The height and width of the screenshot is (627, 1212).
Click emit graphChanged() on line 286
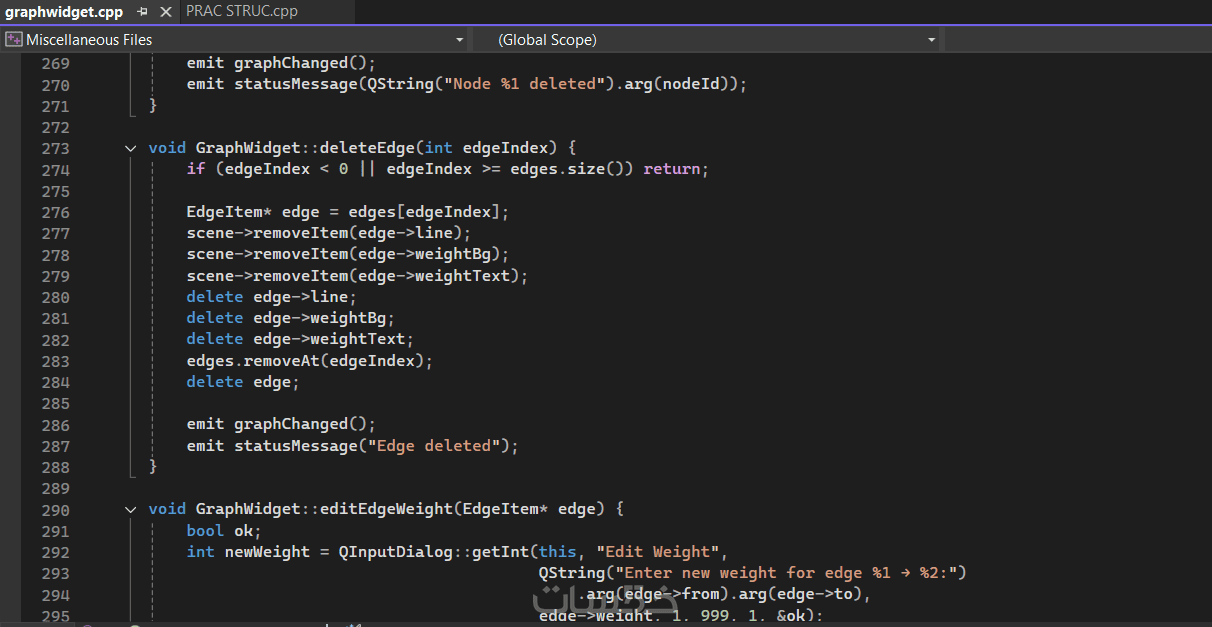pos(281,424)
